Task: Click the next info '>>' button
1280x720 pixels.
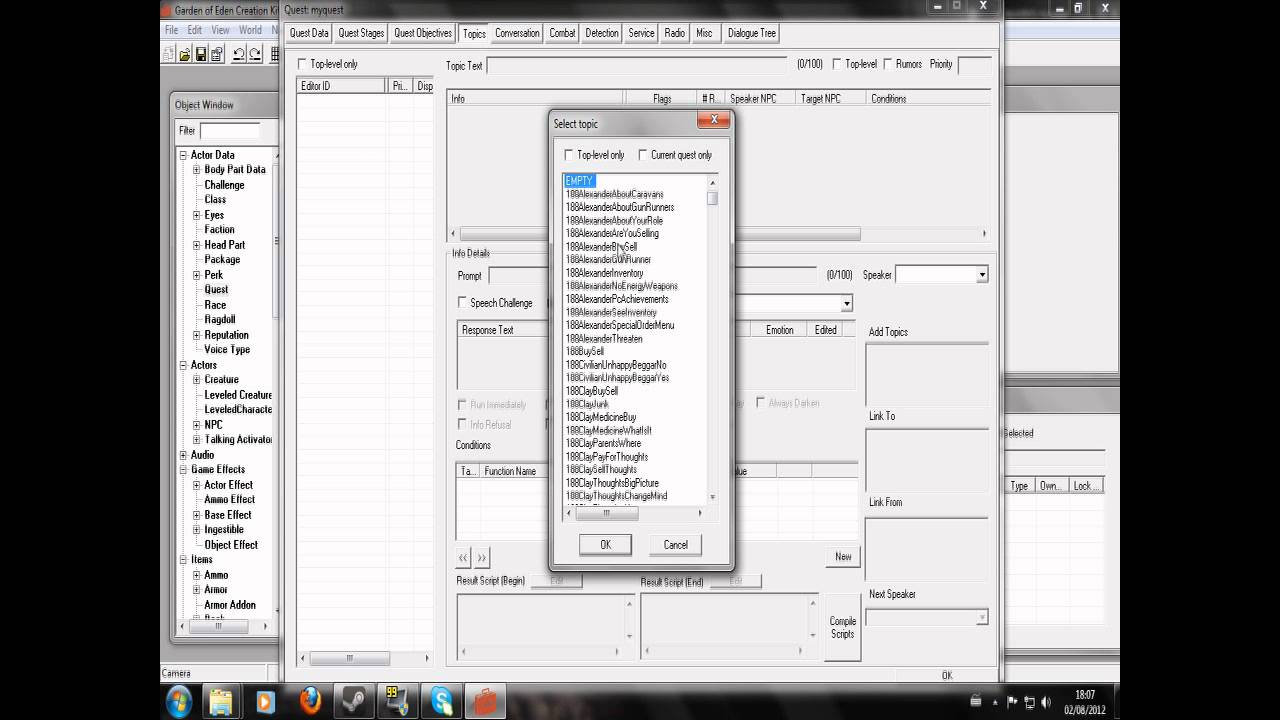Action: click(481, 557)
